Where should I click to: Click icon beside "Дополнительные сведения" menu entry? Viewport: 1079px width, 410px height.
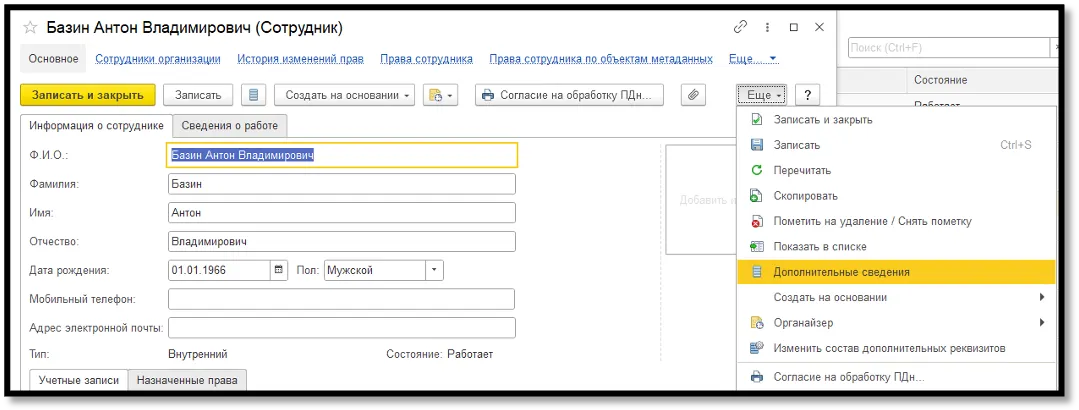[x=756, y=272]
